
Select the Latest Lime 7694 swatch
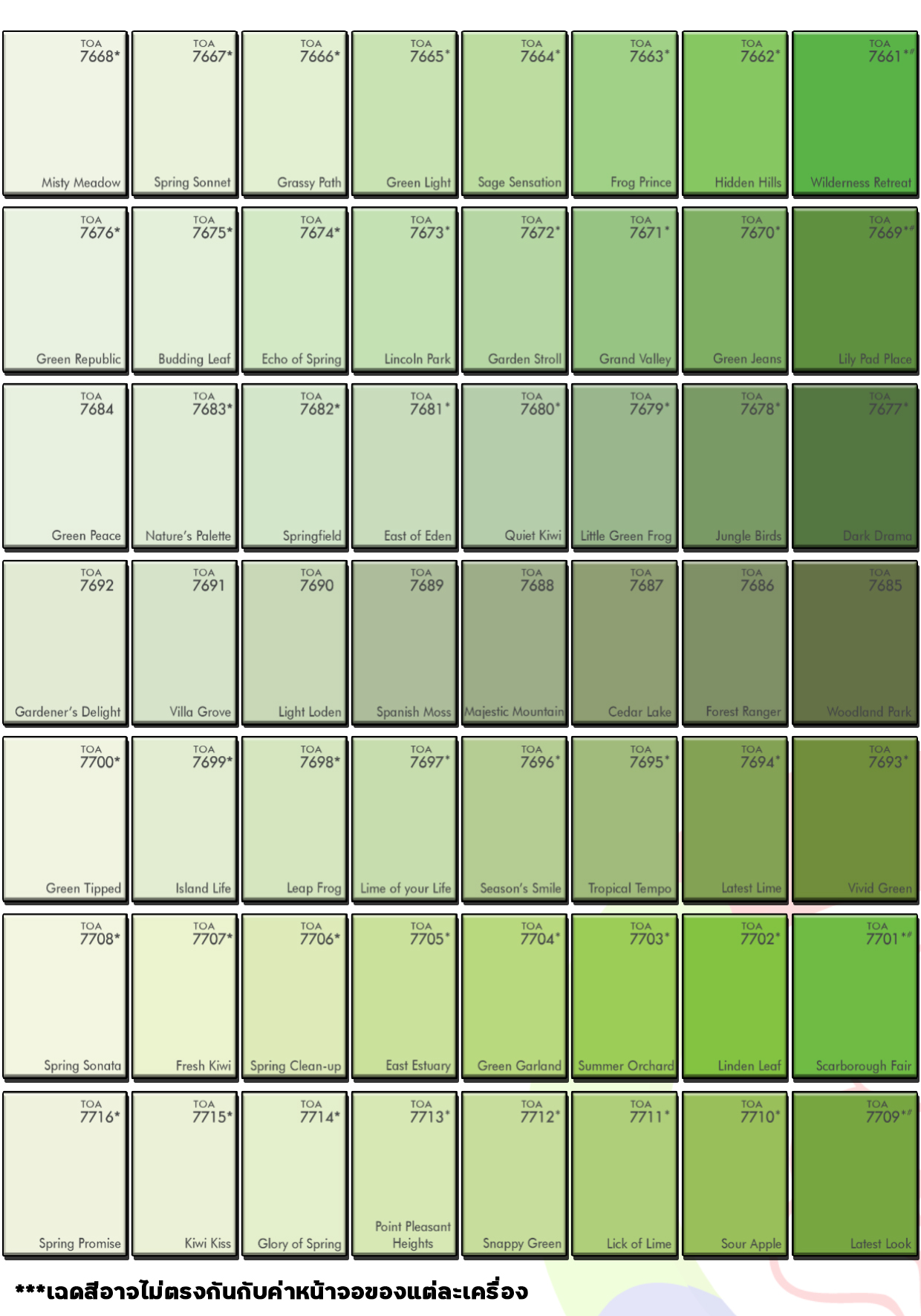click(x=735, y=820)
